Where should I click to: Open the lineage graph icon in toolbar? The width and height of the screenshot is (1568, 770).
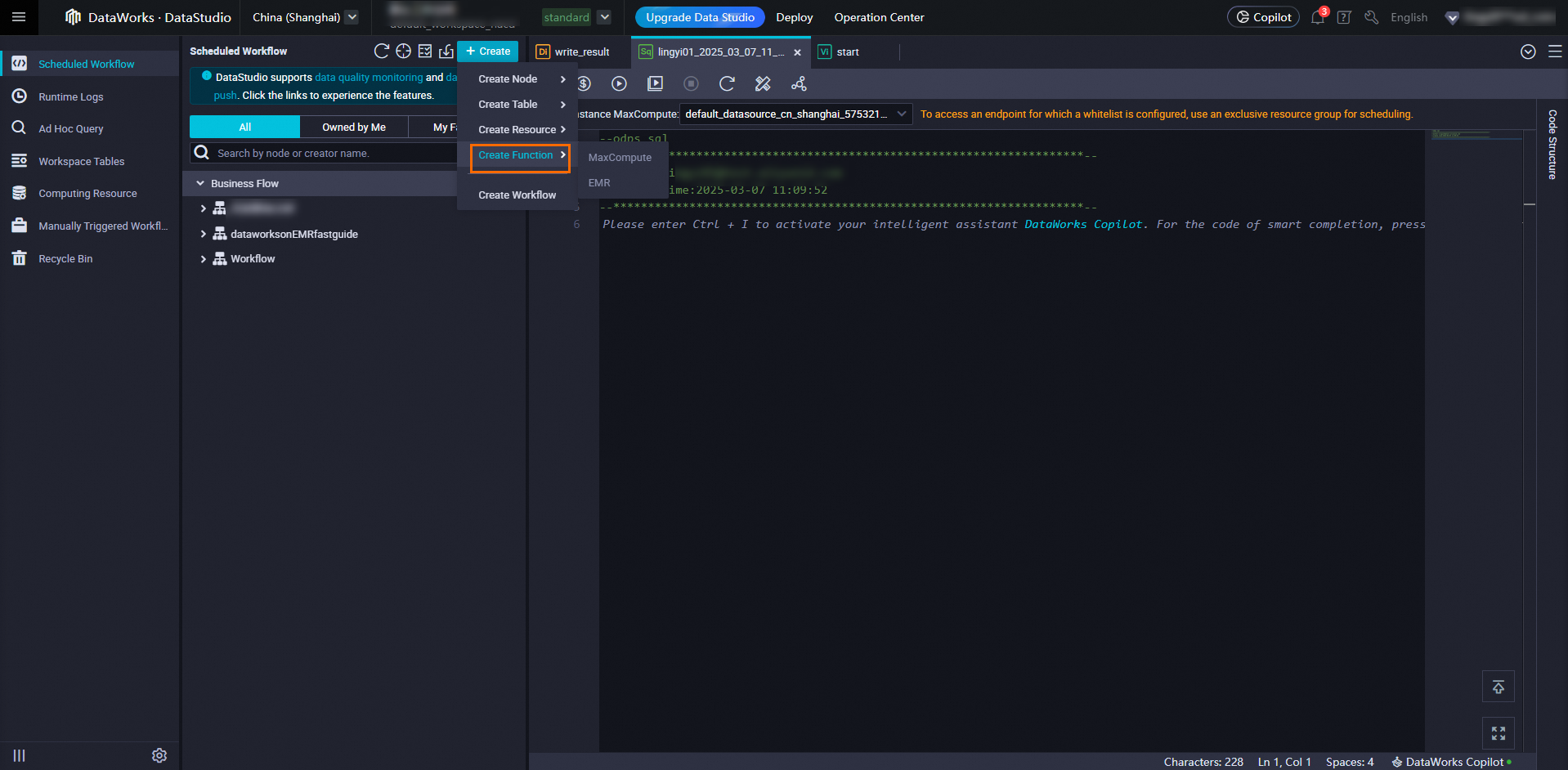(x=799, y=83)
